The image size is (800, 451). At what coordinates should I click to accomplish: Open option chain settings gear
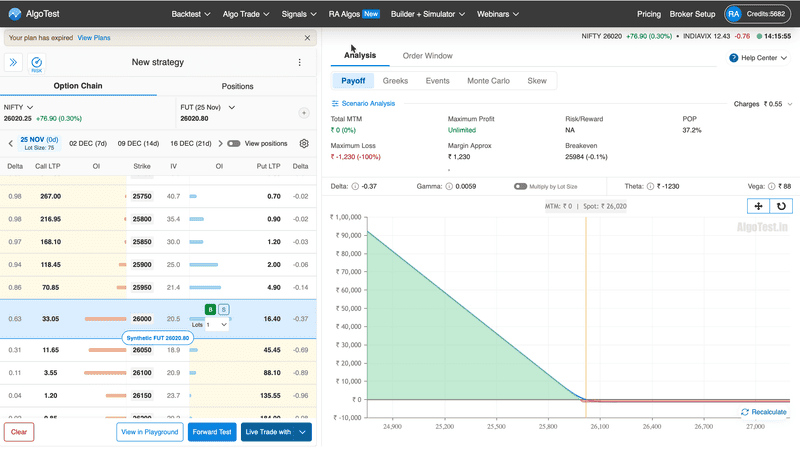[304, 143]
